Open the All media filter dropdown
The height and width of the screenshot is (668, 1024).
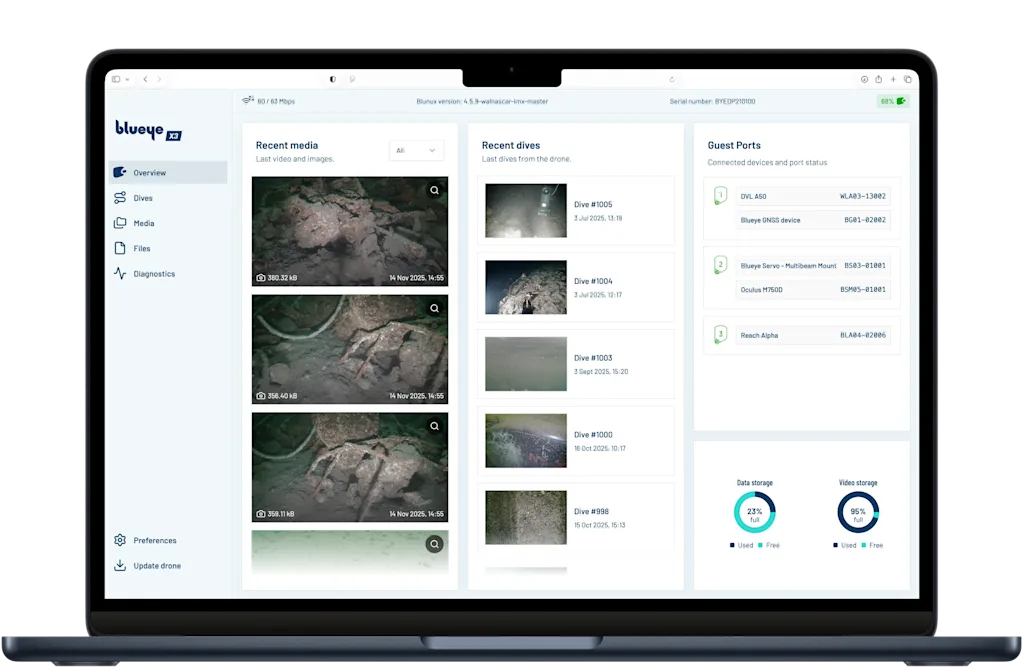pyautogui.click(x=416, y=150)
